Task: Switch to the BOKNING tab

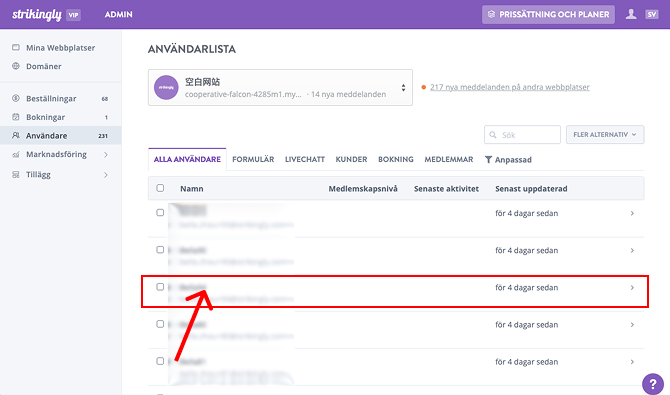Action: tap(396, 159)
